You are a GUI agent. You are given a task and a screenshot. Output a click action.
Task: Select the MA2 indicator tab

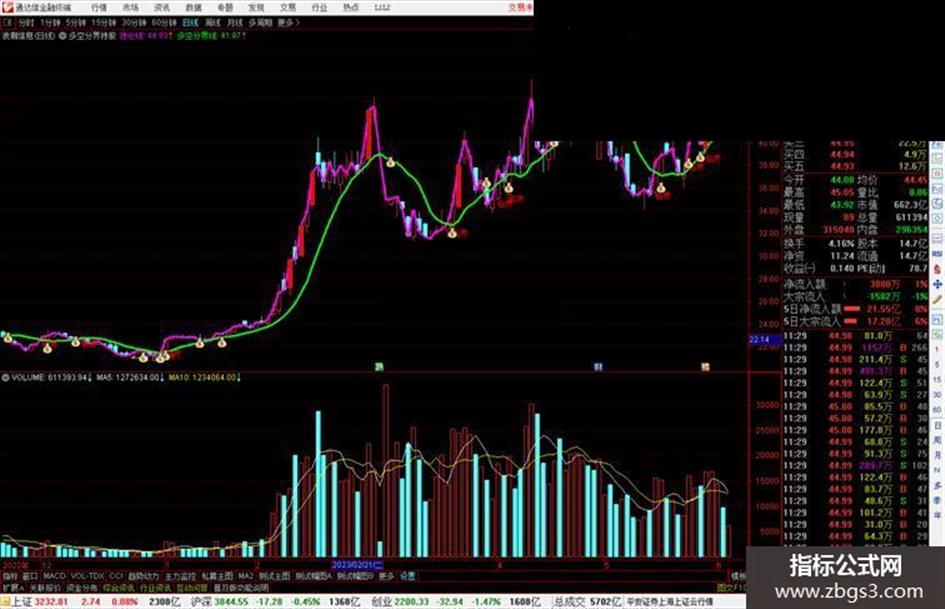click(x=245, y=576)
